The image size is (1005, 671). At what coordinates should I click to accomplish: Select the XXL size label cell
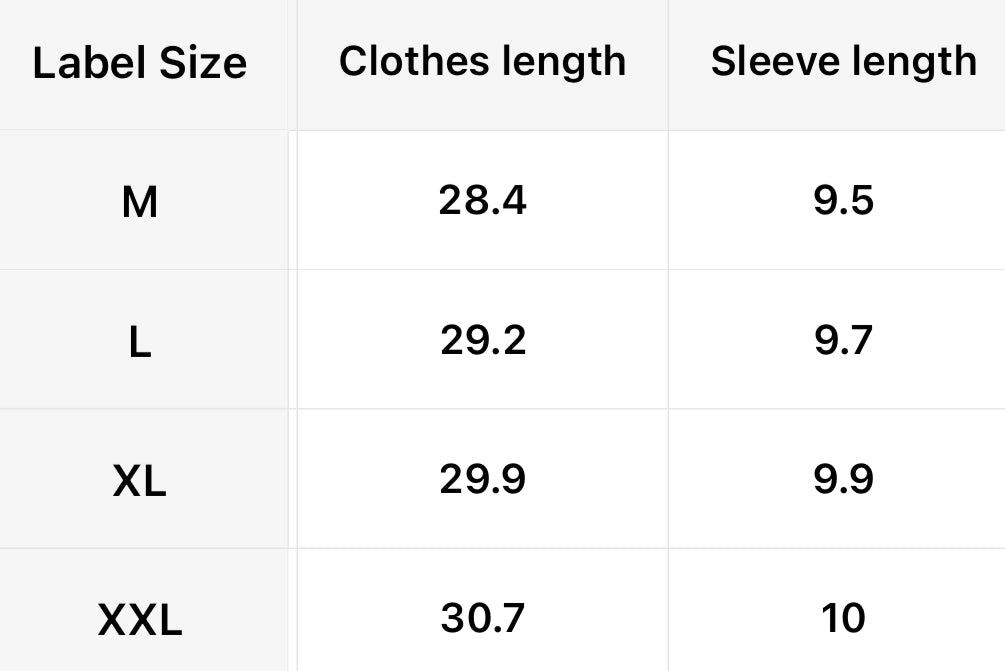click(140, 621)
